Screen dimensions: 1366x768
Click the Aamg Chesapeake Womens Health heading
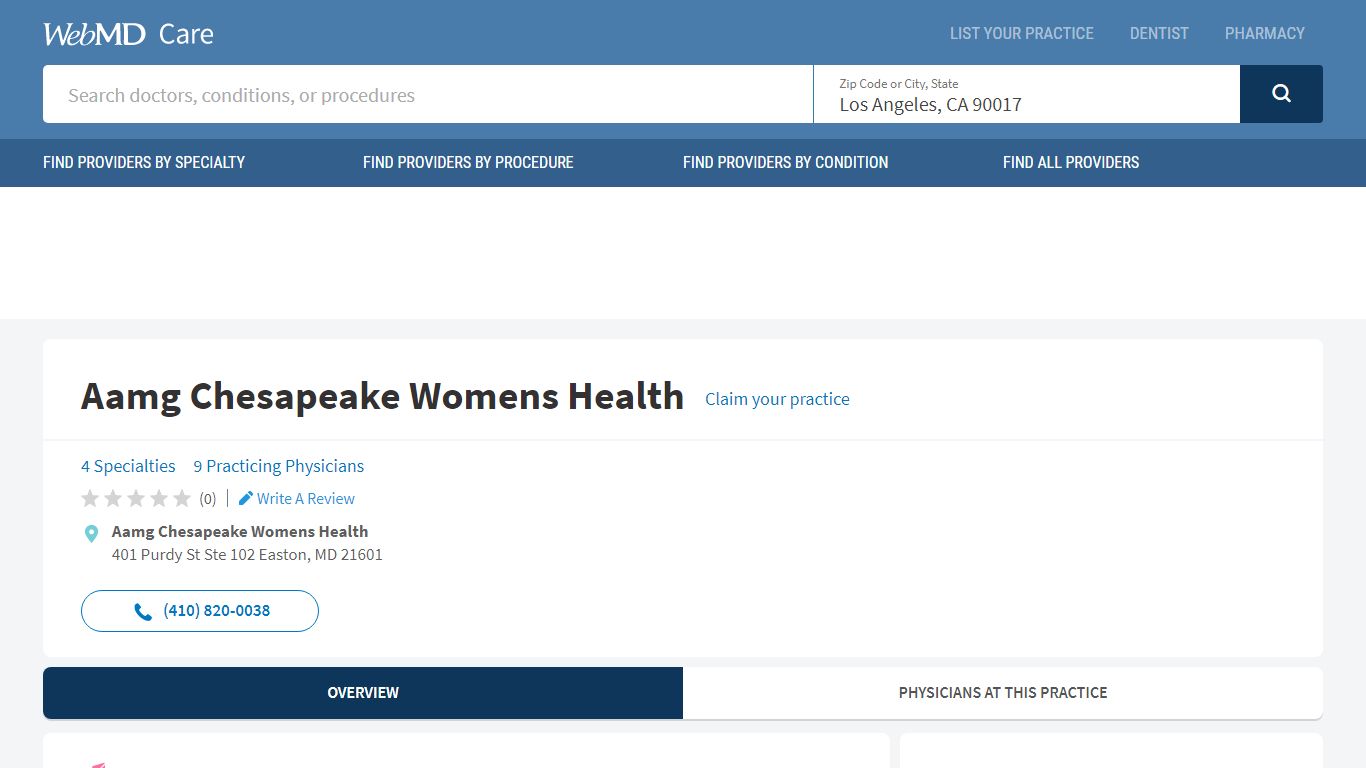click(x=382, y=396)
